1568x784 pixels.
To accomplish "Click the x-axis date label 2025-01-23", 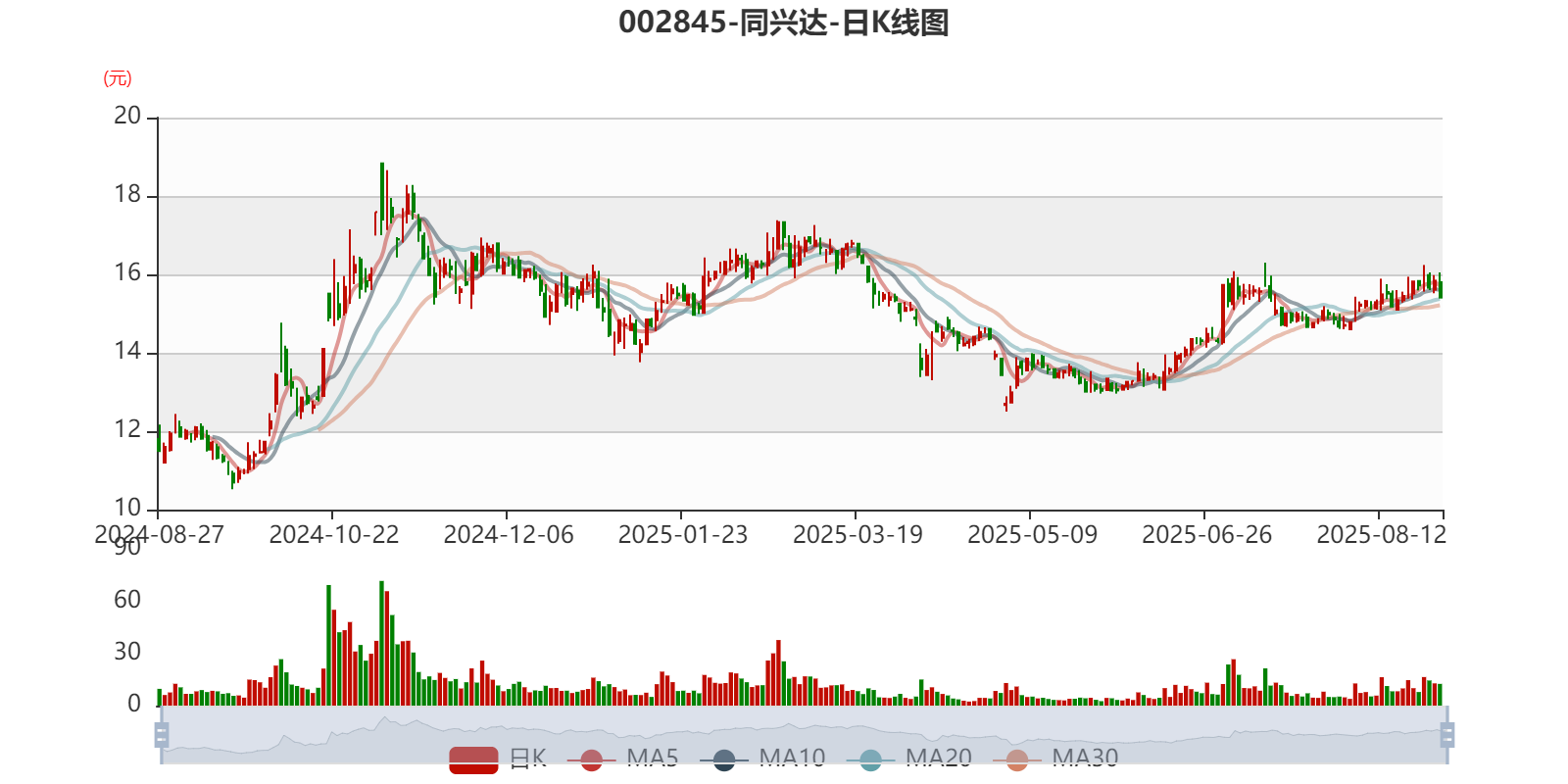I will coord(683,535).
